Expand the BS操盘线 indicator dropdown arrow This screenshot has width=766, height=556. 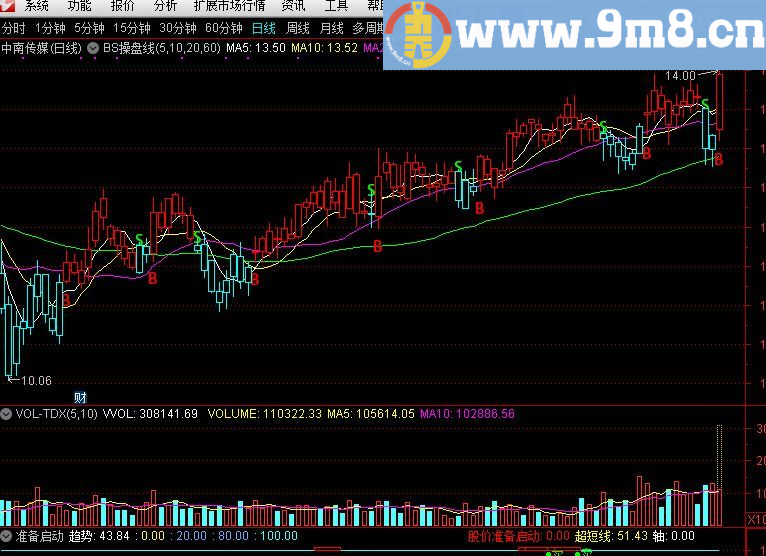(93, 48)
